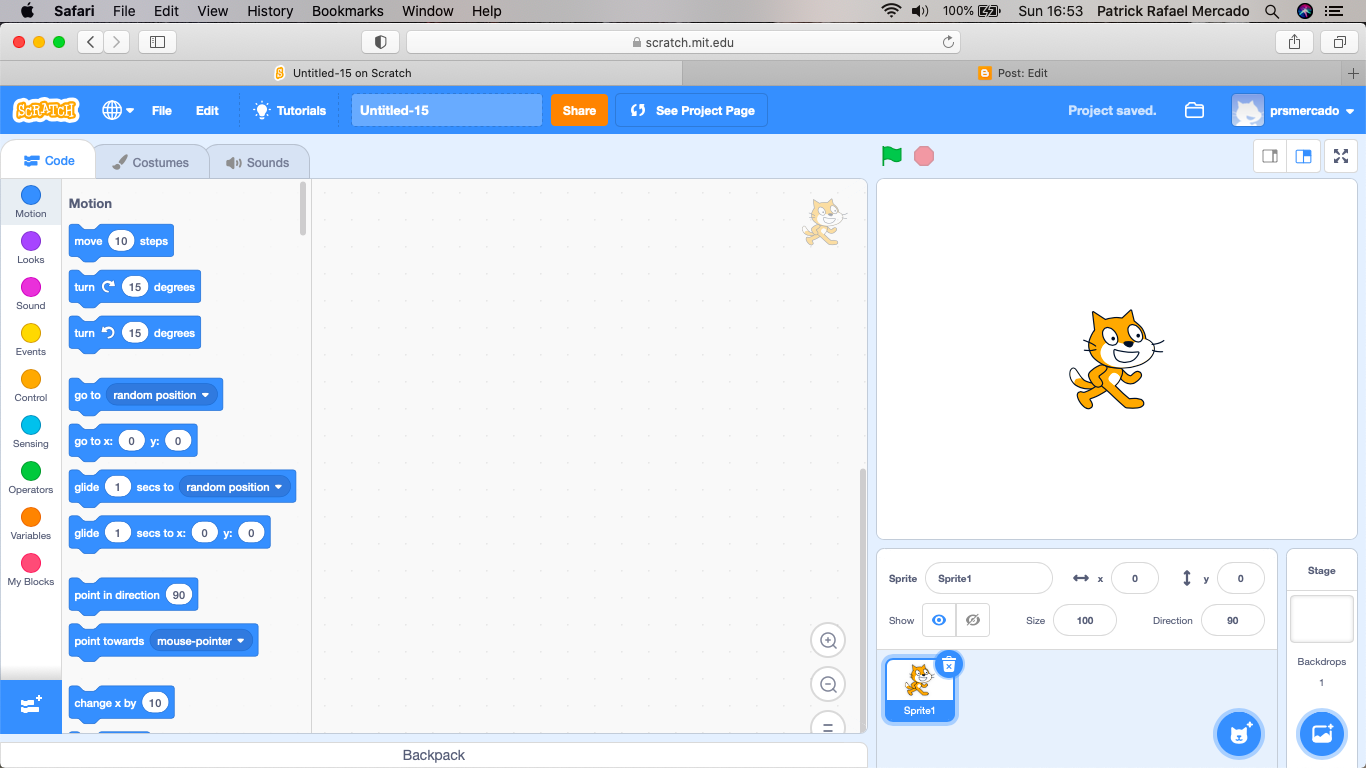The height and width of the screenshot is (768, 1366).
Task: Click the 'move 10 steps' block
Action: coord(121,241)
